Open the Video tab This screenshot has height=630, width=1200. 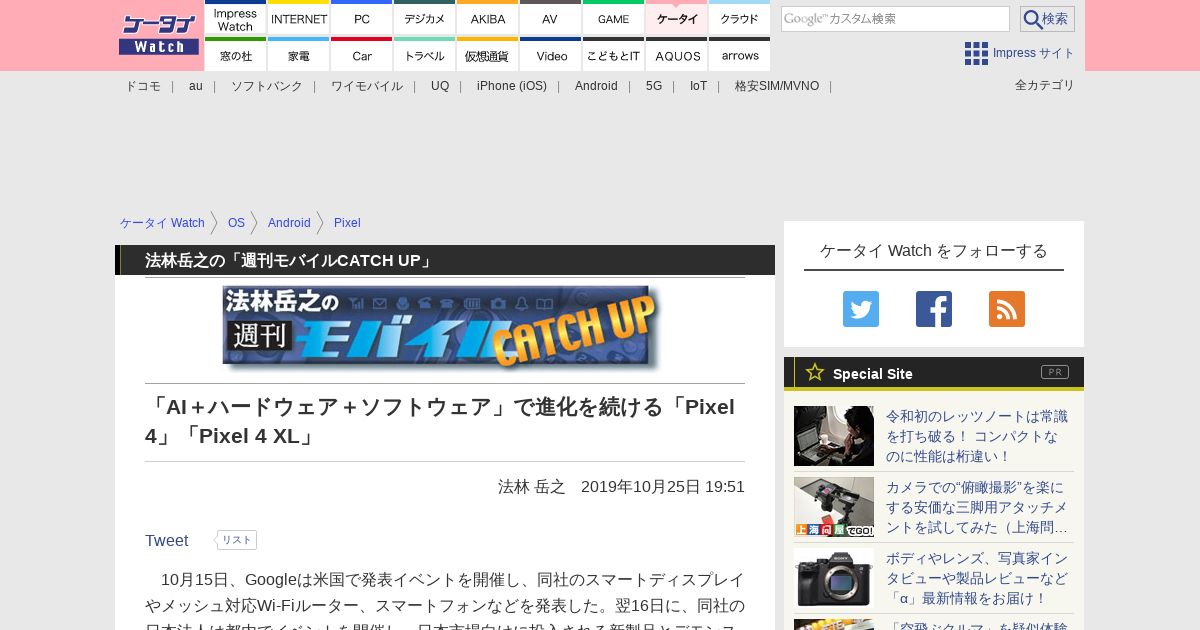point(550,55)
